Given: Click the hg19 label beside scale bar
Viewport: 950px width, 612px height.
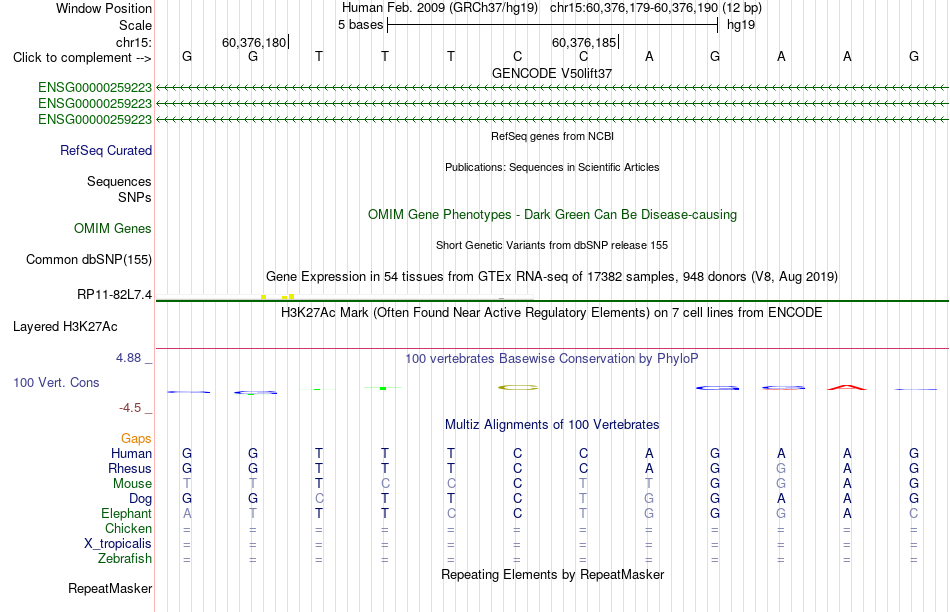Looking at the screenshot, I should [x=741, y=25].
